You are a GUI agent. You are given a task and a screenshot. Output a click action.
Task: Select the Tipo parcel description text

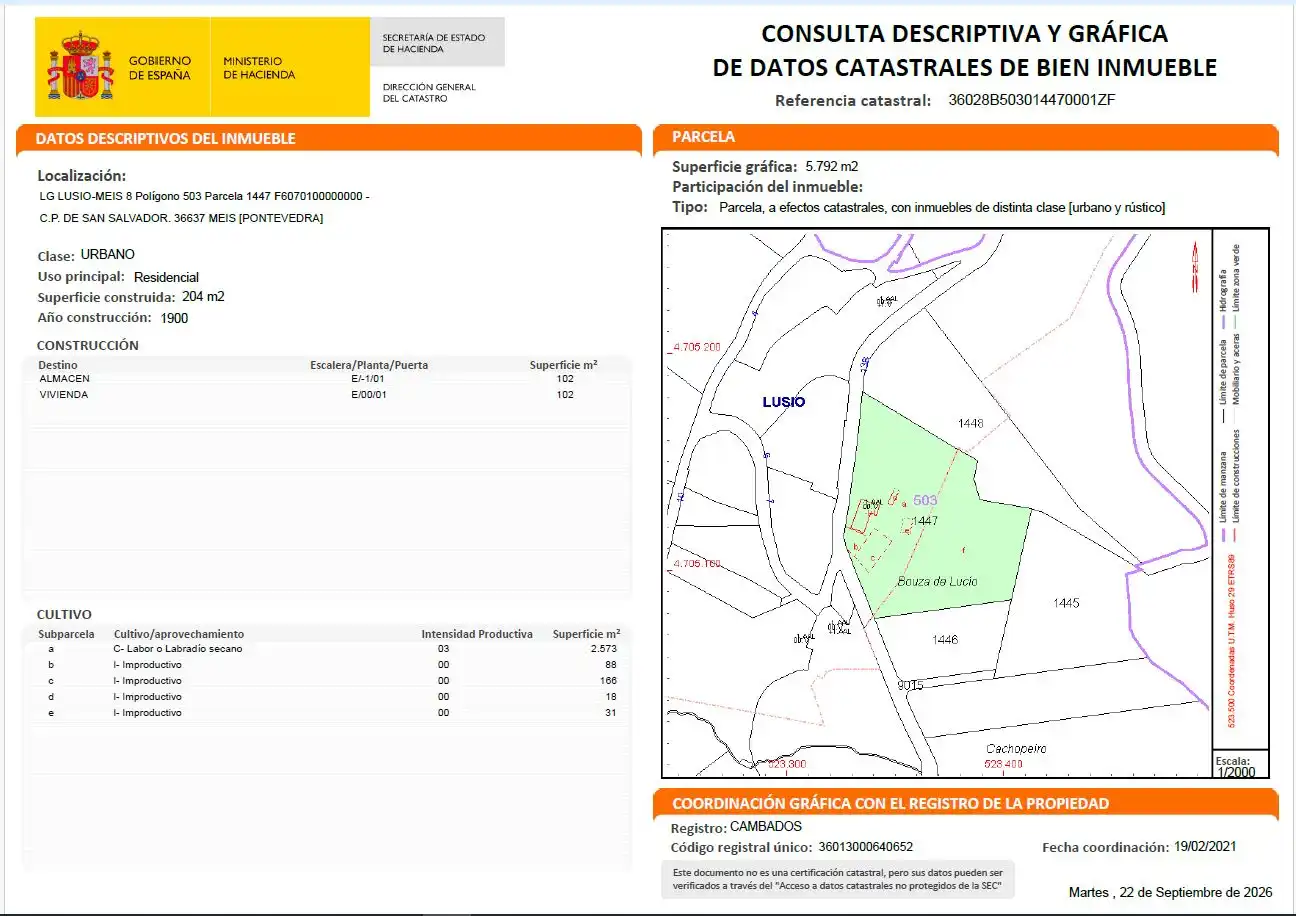(x=942, y=208)
